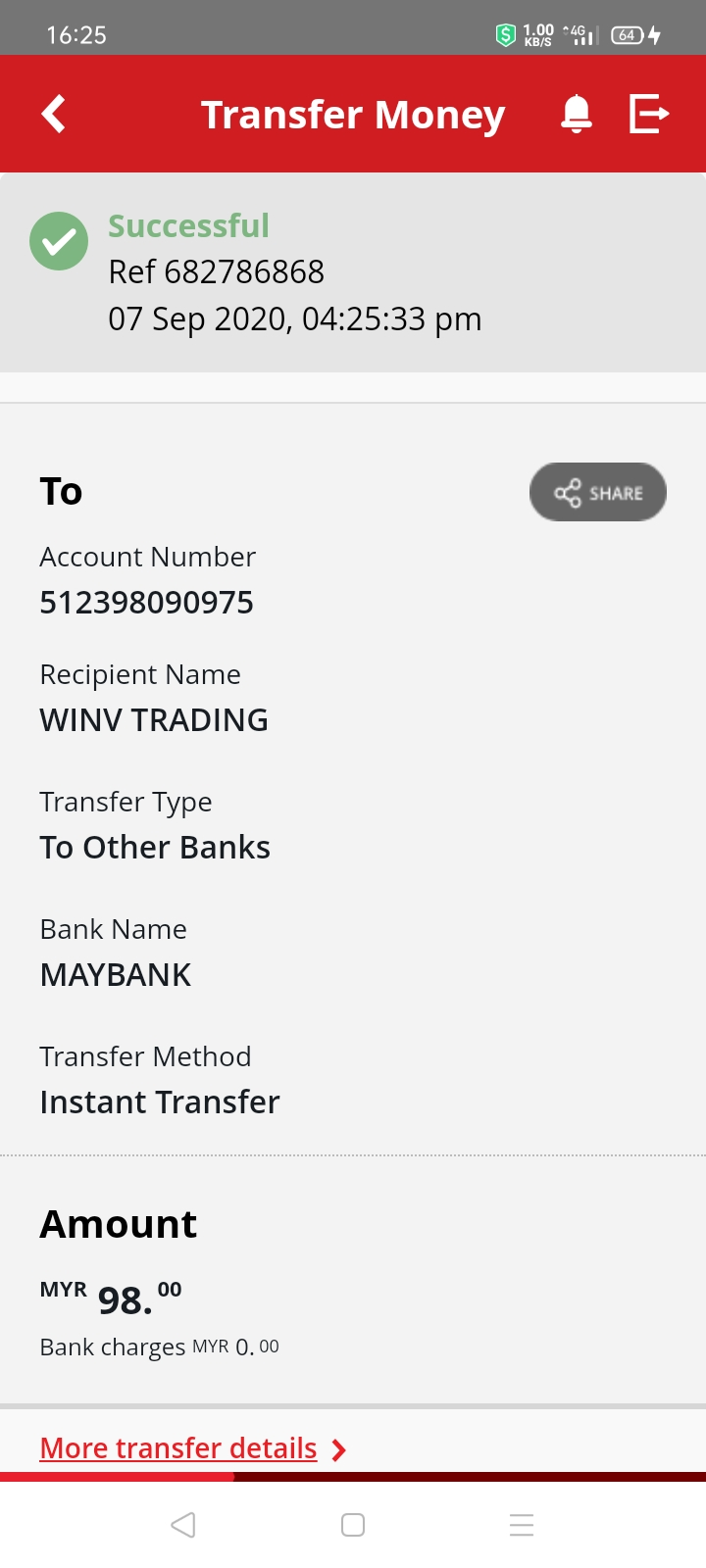Image resolution: width=706 pixels, height=1568 pixels.
Task: Select account number 512398090975
Action: click(147, 602)
